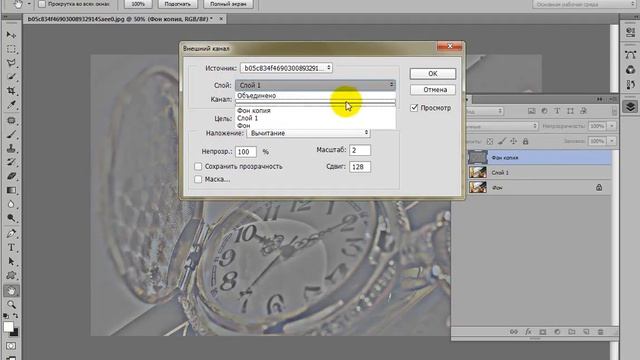Toggle lock image pixels brush icon
The image size is (640, 360).
pyautogui.click(x=502, y=141)
